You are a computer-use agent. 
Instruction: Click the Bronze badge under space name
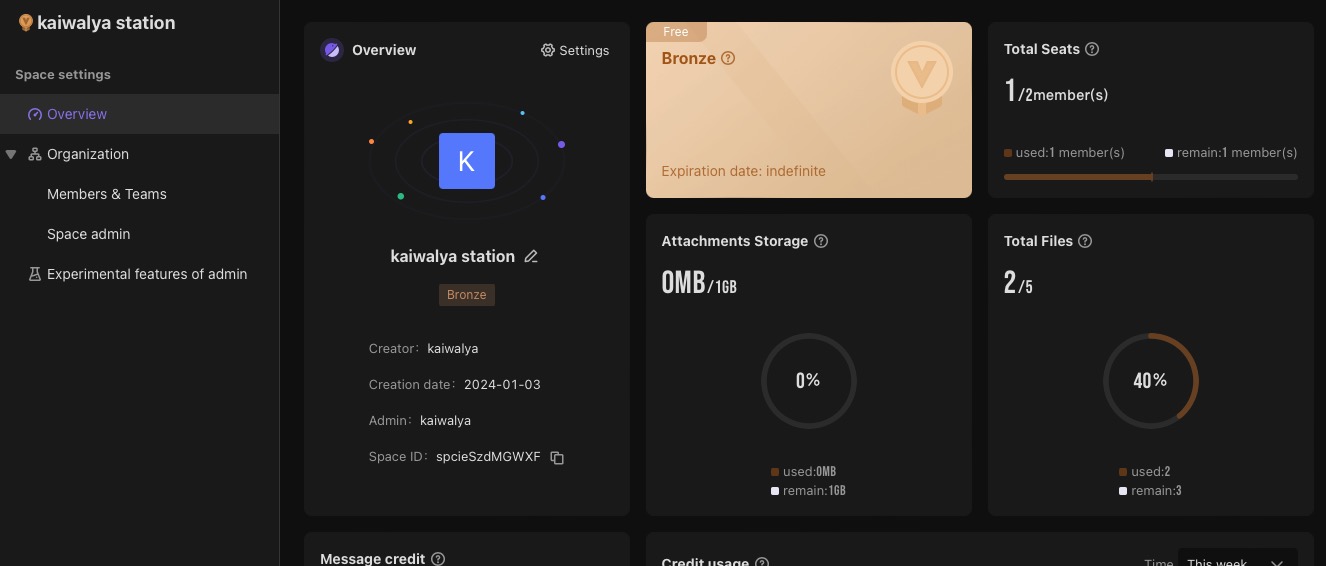tap(467, 295)
